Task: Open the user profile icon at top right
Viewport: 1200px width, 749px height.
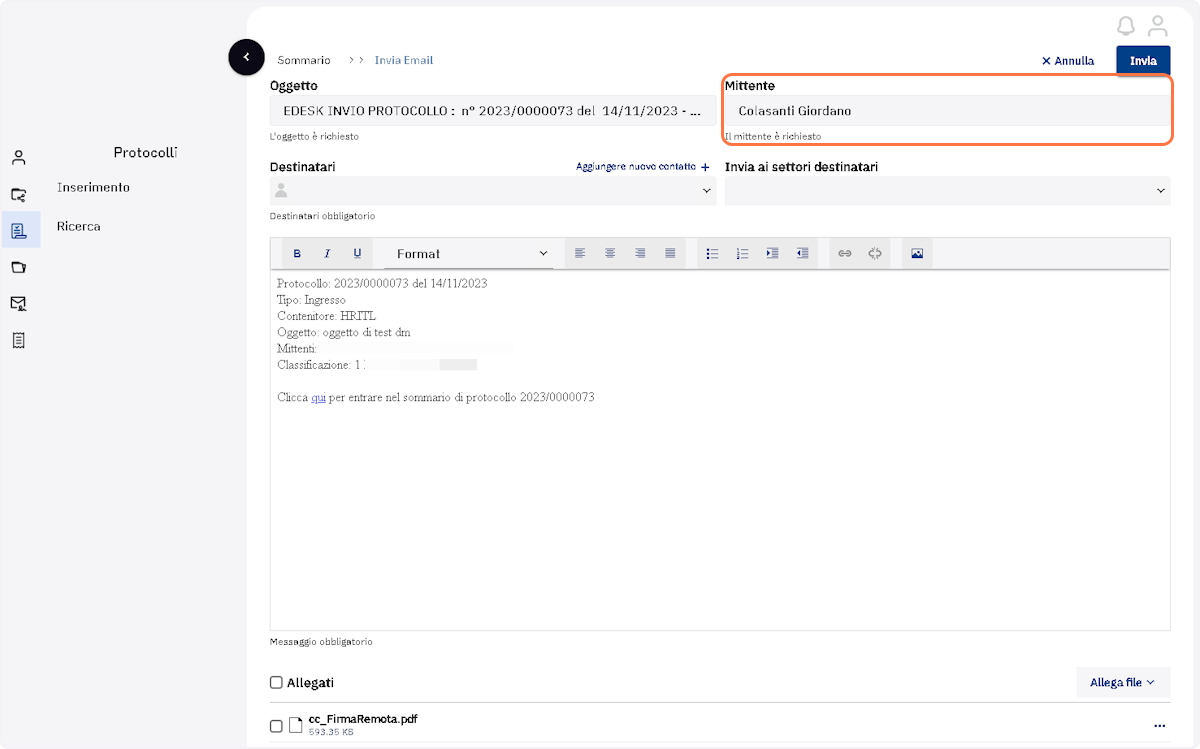Action: tap(1158, 25)
